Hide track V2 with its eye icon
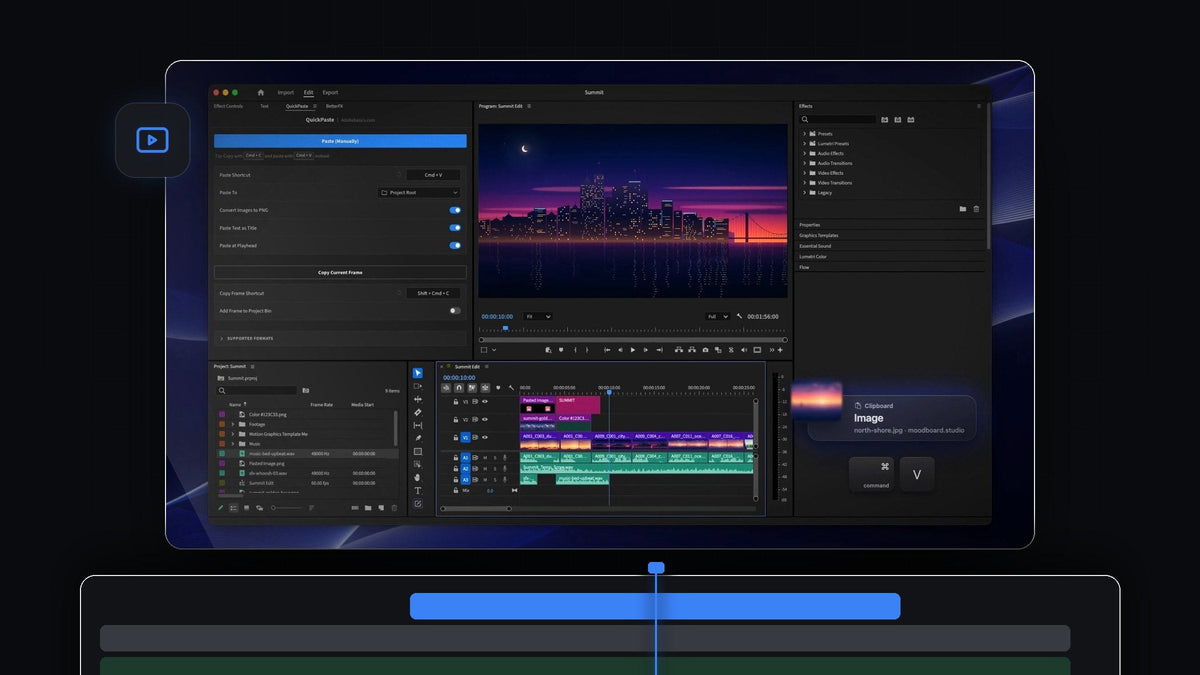Image resolution: width=1200 pixels, height=675 pixels. pyautogui.click(x=485, y=419)
